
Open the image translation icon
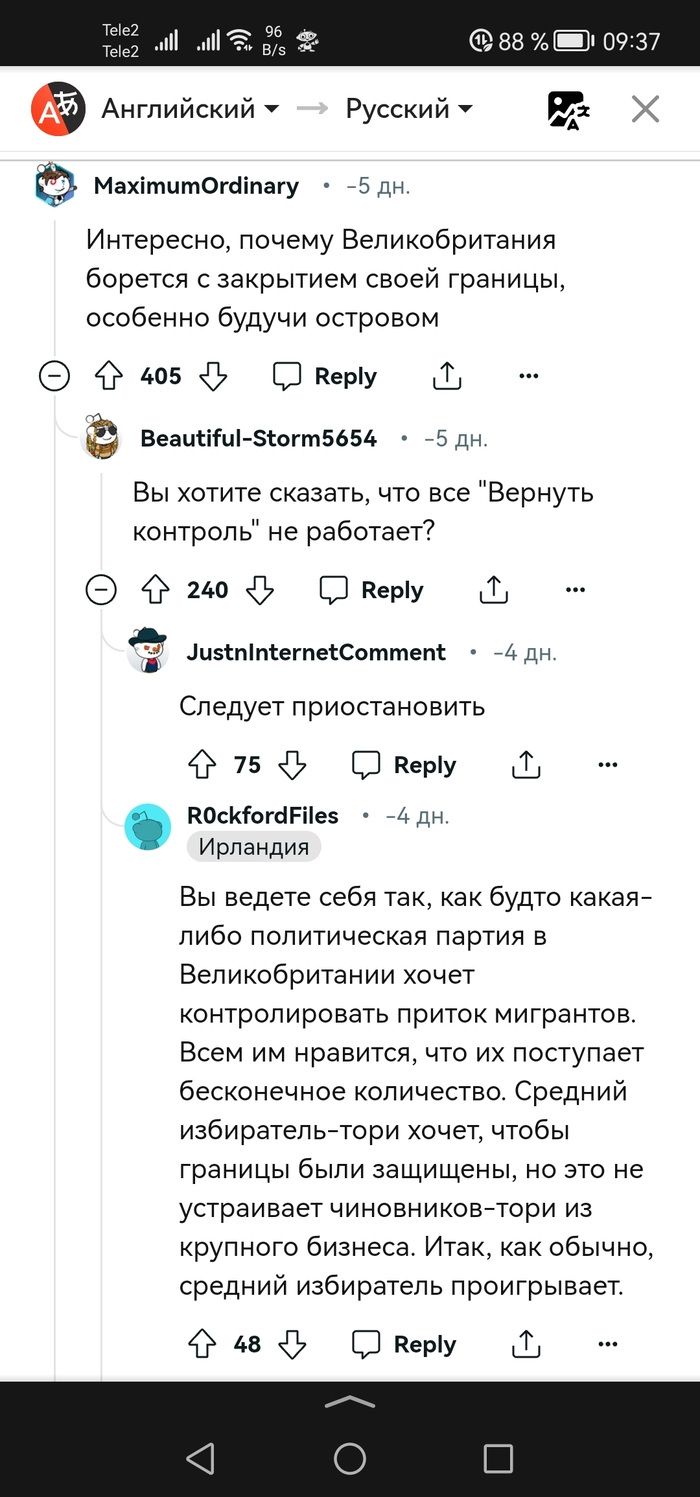tap(568, 109)
